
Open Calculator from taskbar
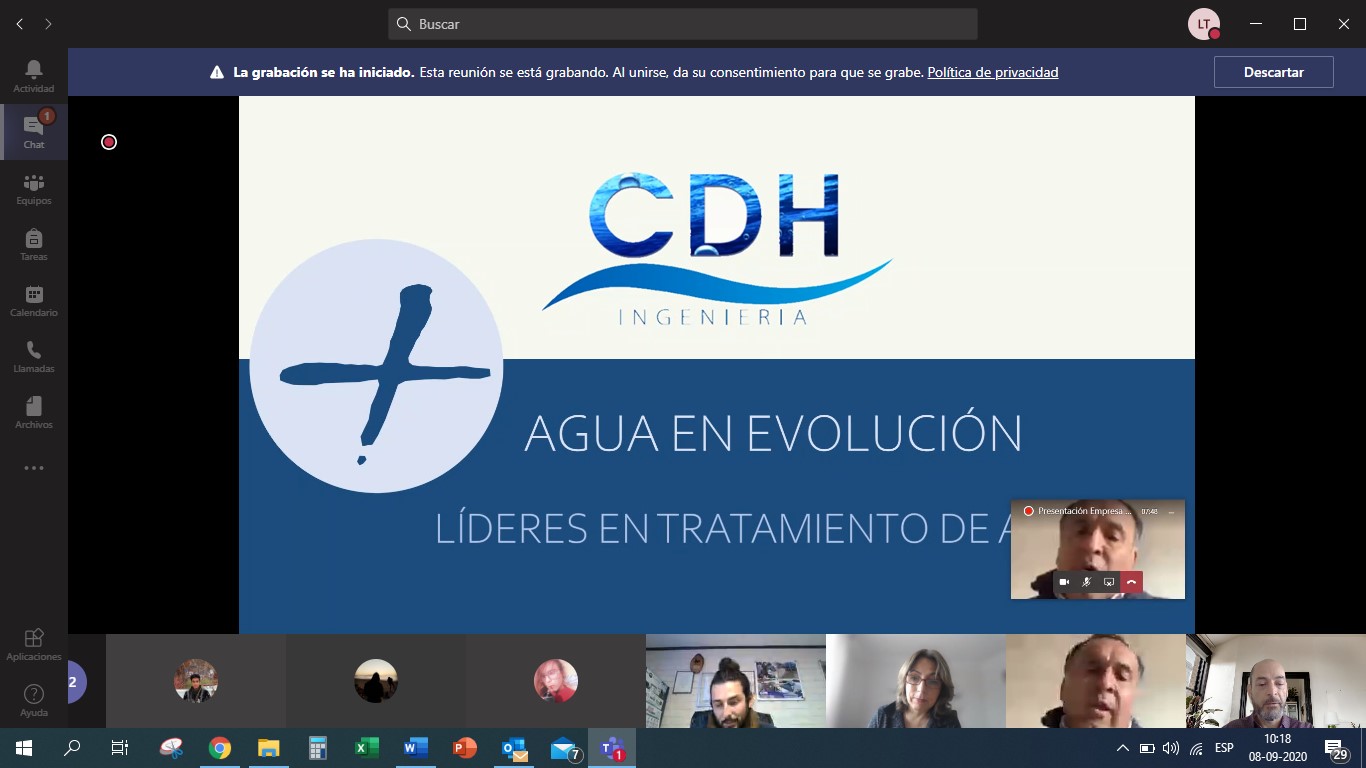click(x=318, y=748)
